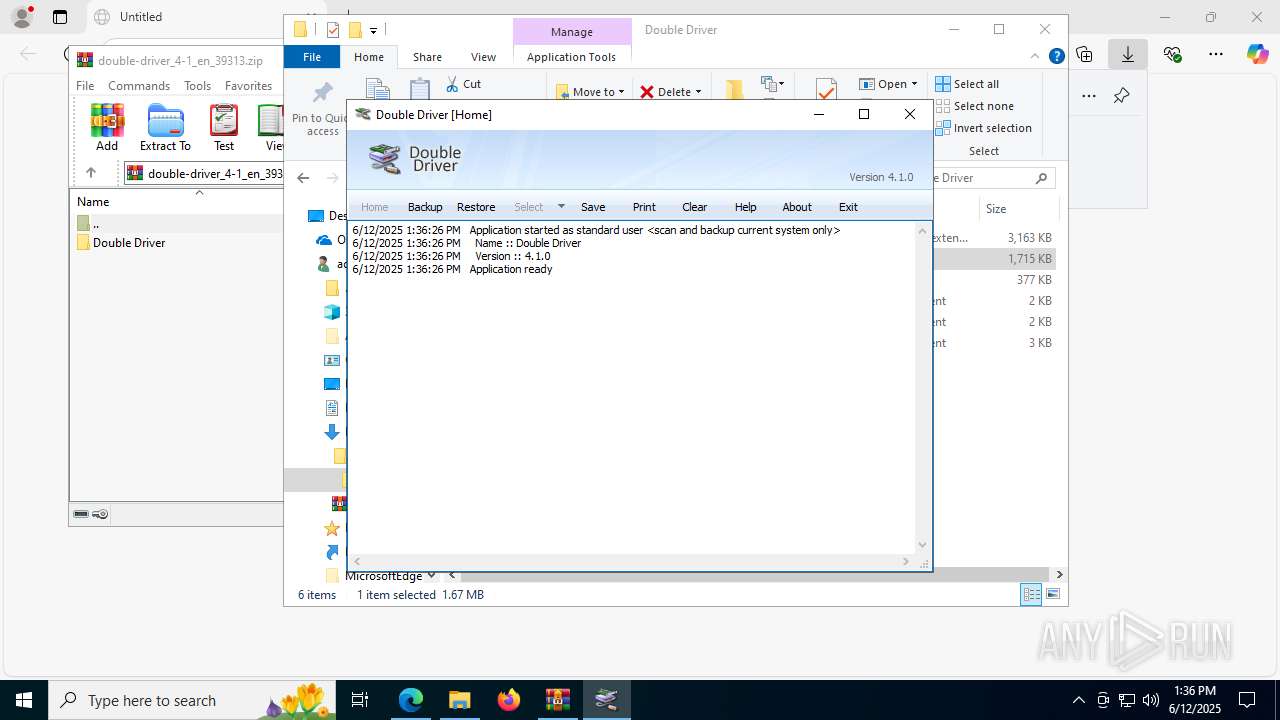Open the Backup menu in Double Driver
Viewport: 1280px width, 720px height.
pos(425,207)
